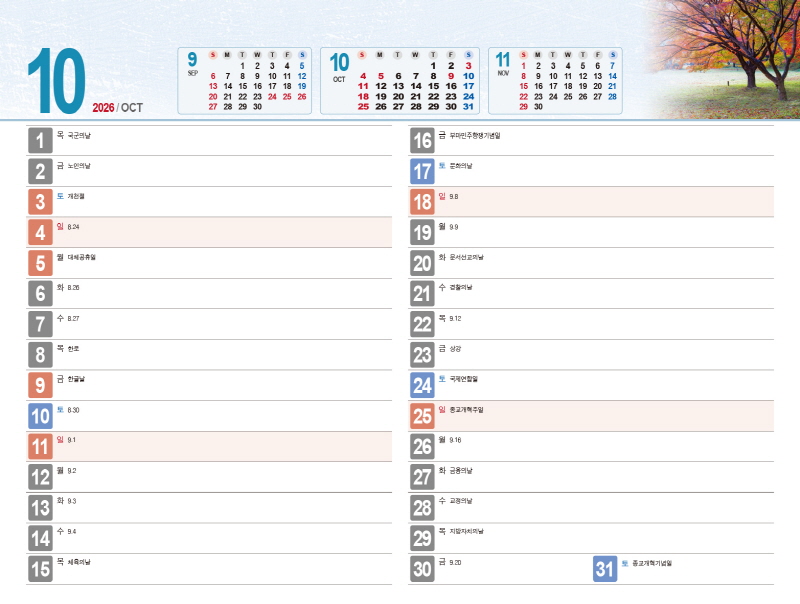Screen dimensions: 800x604
Task: Click the large blue month number 10 in header
Action: pyautogui.click(x=56, y=80)
